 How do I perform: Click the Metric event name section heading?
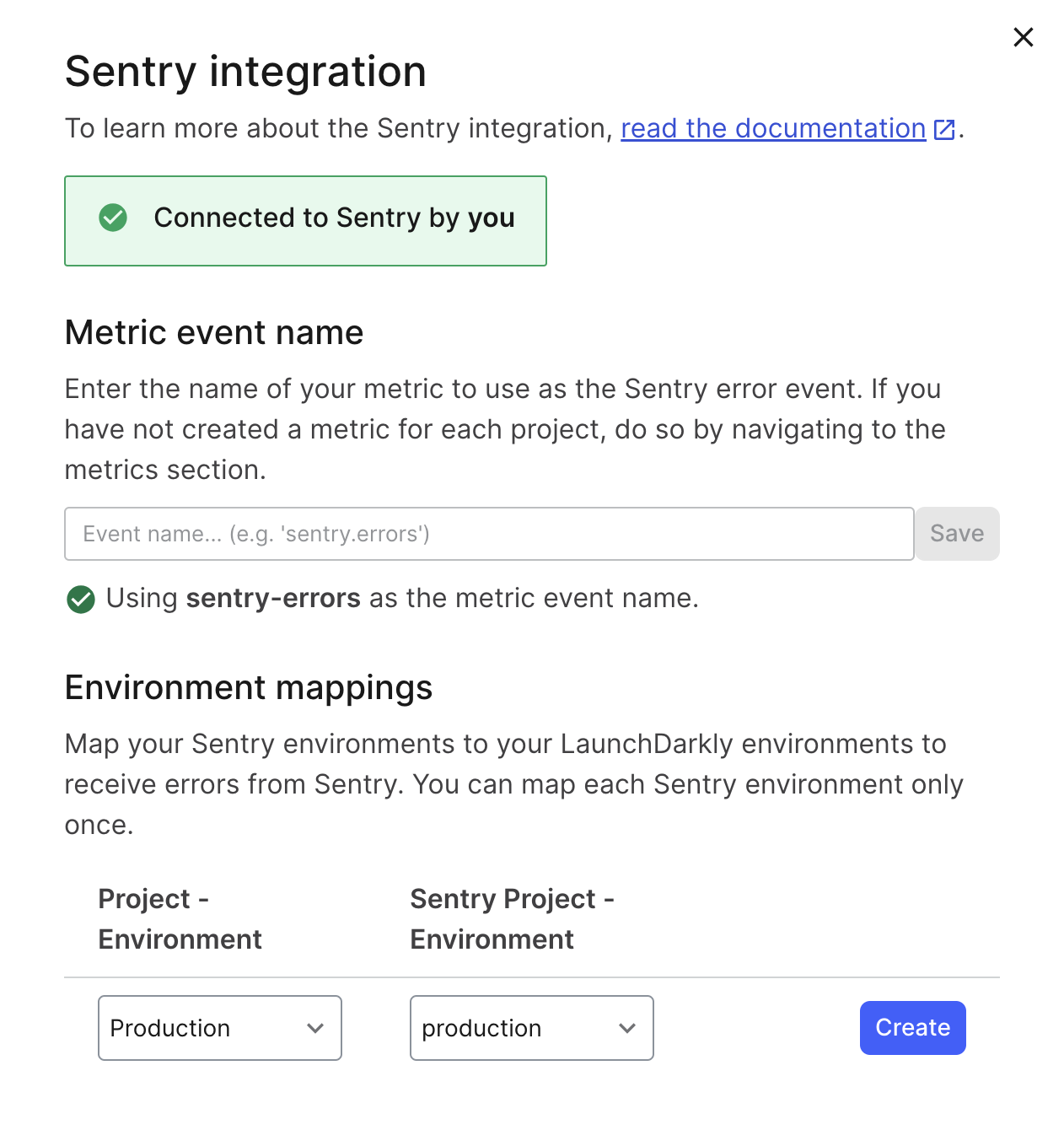click(213, 332)
